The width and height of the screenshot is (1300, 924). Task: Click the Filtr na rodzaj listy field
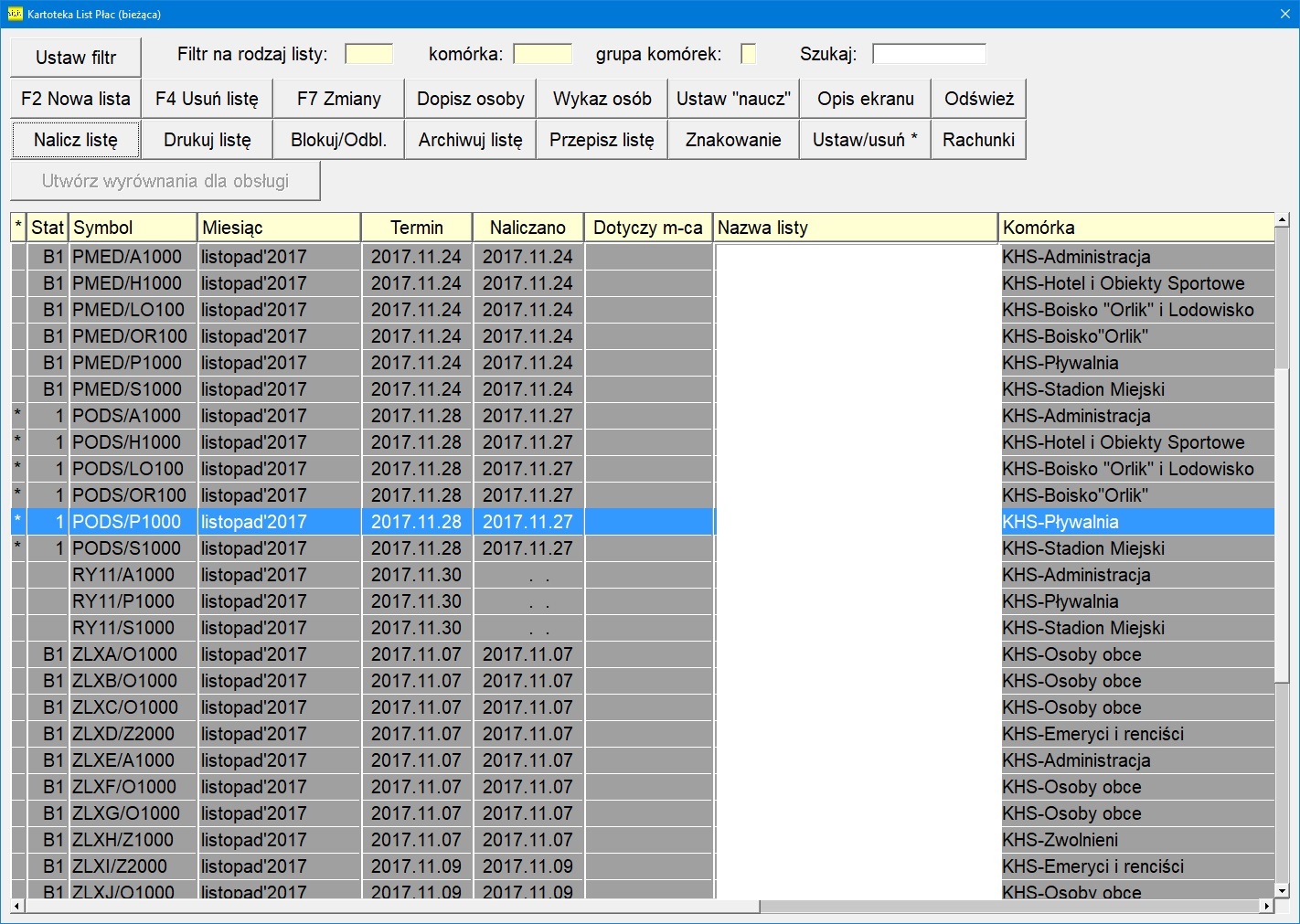(368, 54)
